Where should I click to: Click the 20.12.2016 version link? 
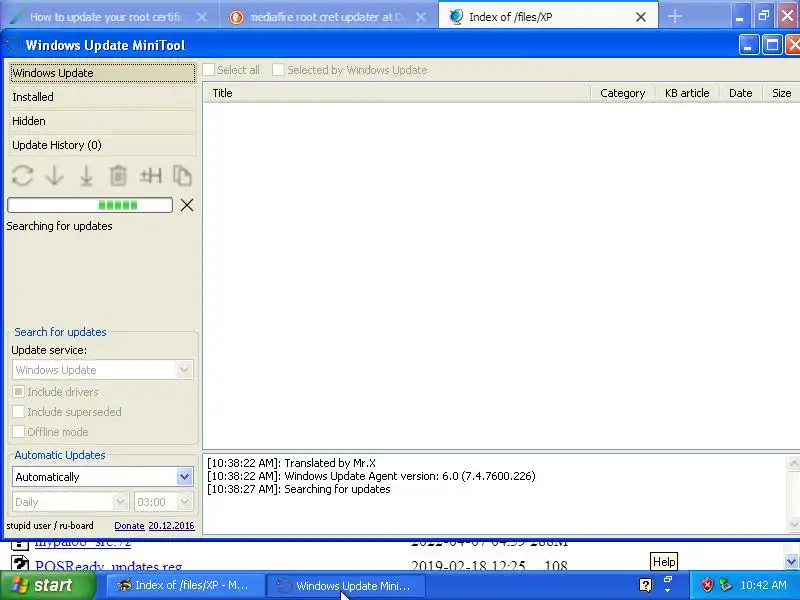pyautogui.click(x=171, y=526)
